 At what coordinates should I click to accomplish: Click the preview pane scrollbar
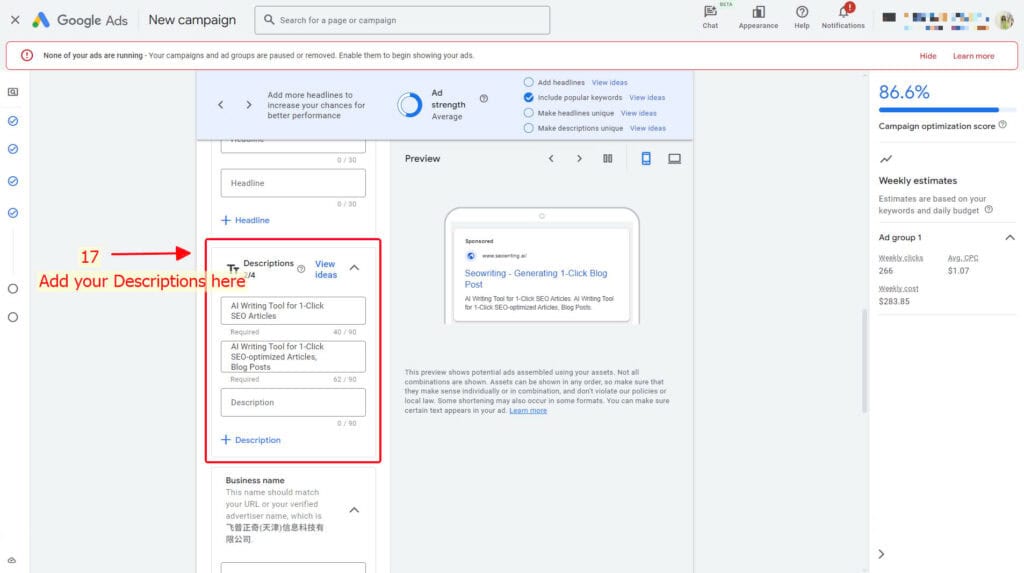pos(864,360)
